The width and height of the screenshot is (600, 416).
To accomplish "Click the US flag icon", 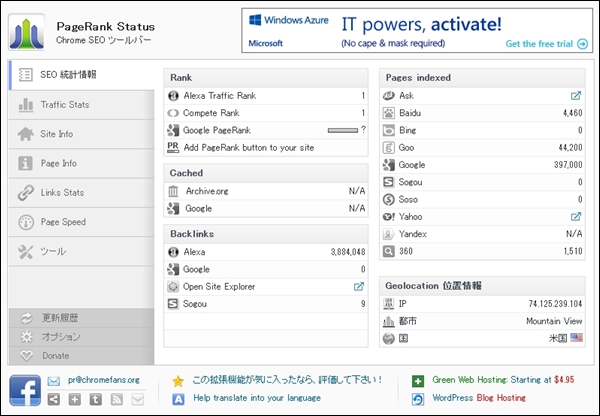I will click(x=576, y=338).
